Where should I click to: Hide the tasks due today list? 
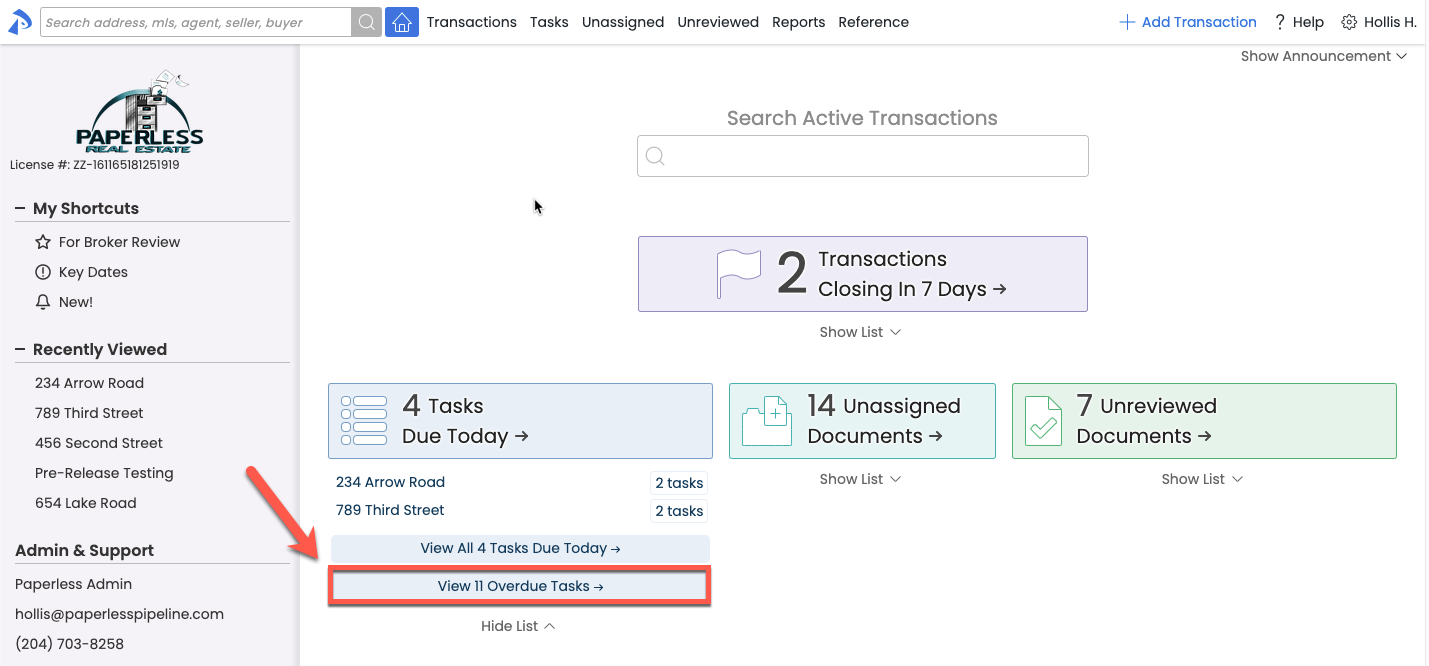[518, 626]
